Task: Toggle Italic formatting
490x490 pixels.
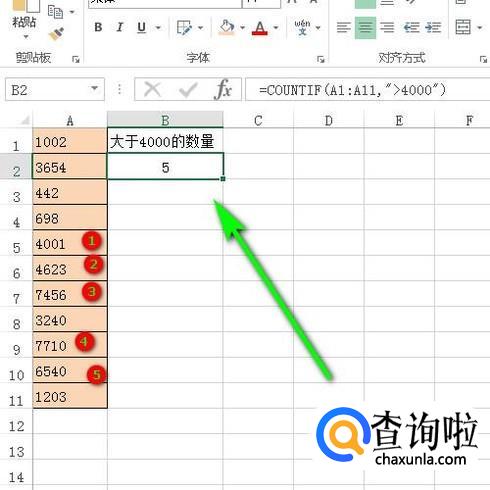Action: point(120,27)
